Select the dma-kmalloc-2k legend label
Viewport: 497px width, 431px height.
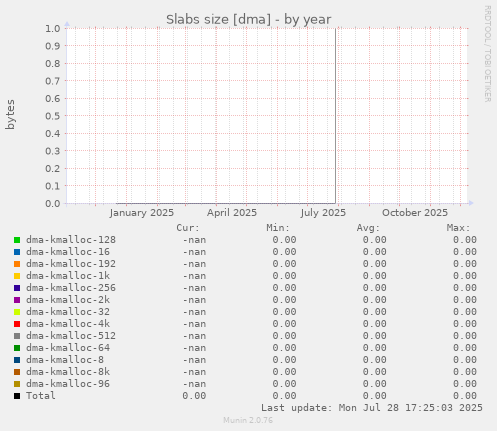pyautogui.click(x=68, y=300)
